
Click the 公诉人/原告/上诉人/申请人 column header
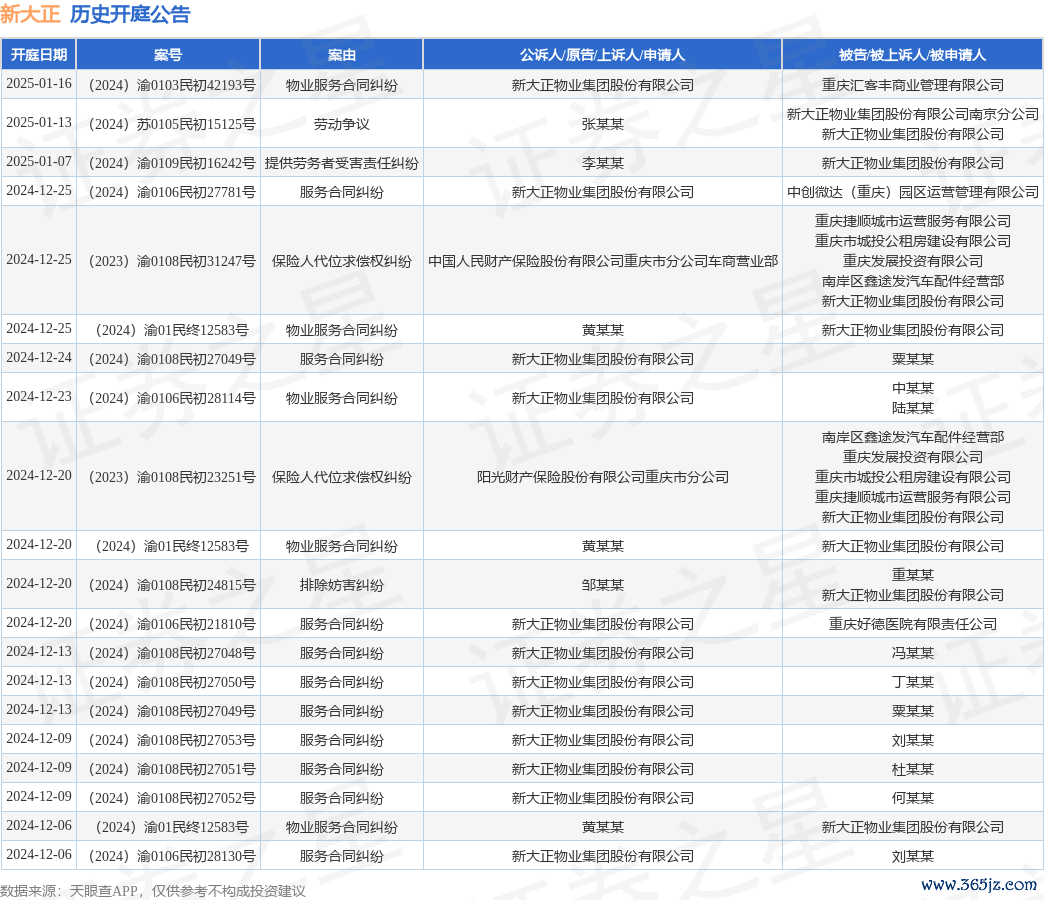click(x=603, y=55)
